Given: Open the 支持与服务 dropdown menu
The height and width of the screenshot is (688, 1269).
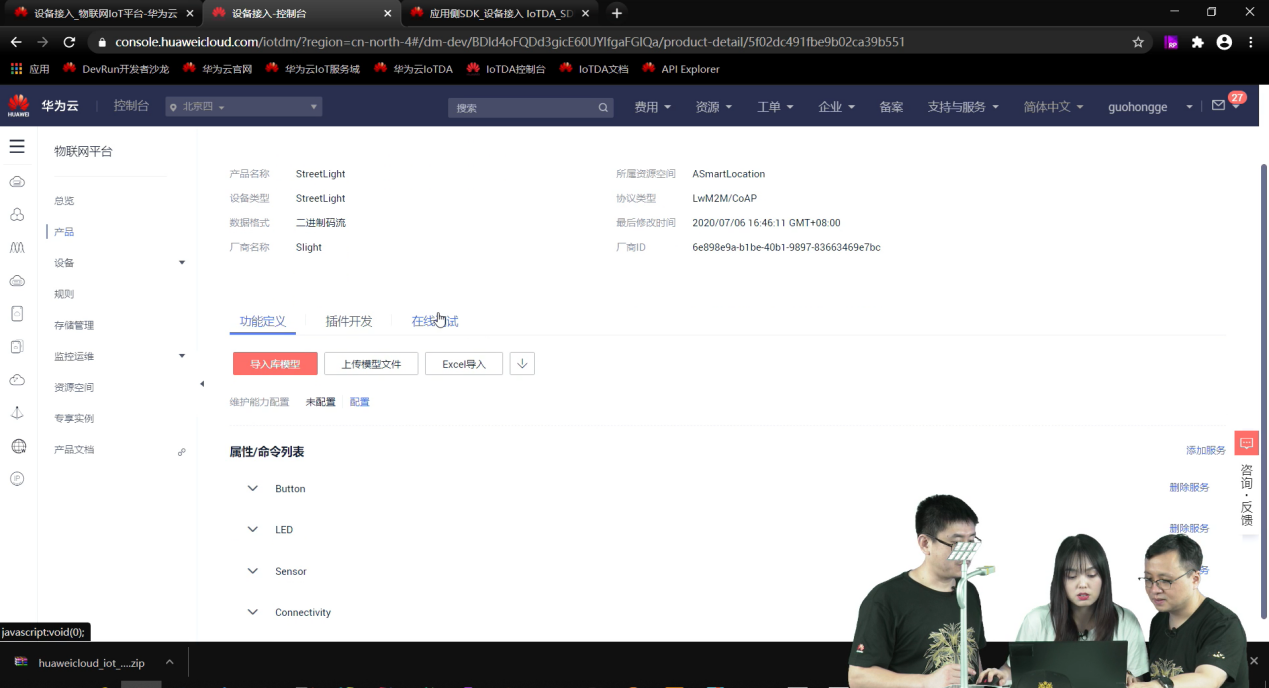Looking at the screenshot, I should click(x=963, y=107).
